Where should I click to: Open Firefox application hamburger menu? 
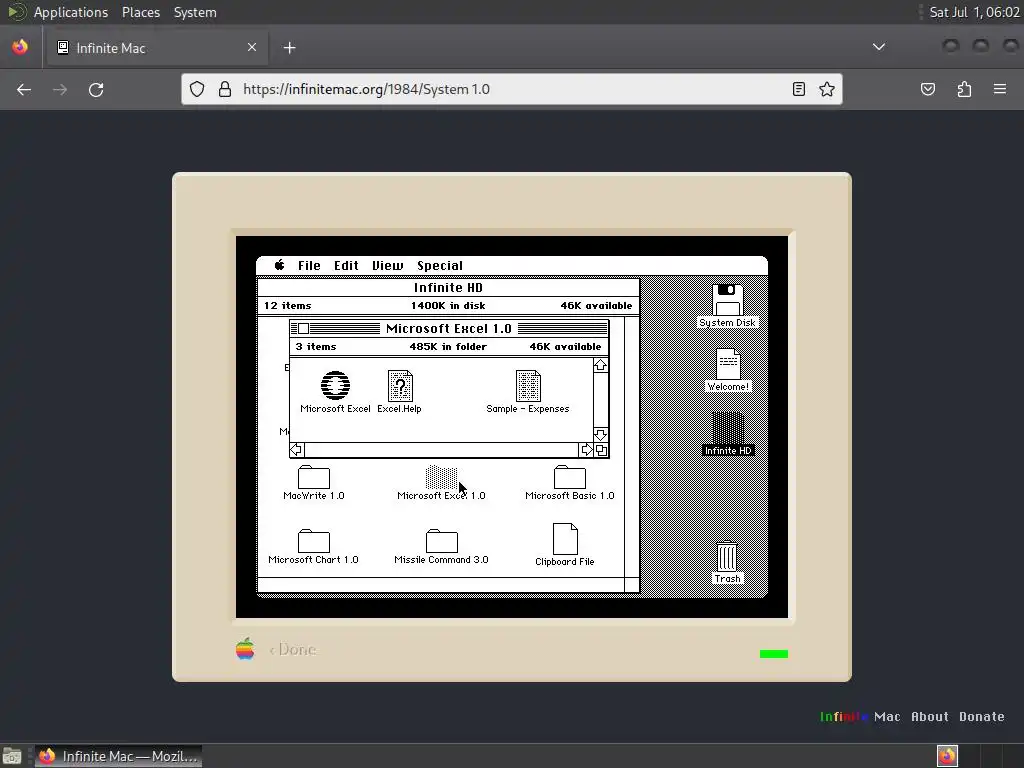(x=1000, y=89)
